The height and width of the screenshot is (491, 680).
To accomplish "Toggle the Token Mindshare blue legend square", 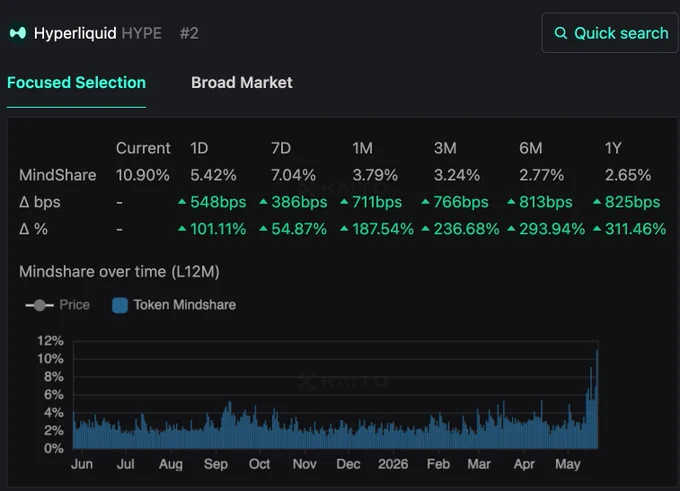I will [120, 305].
